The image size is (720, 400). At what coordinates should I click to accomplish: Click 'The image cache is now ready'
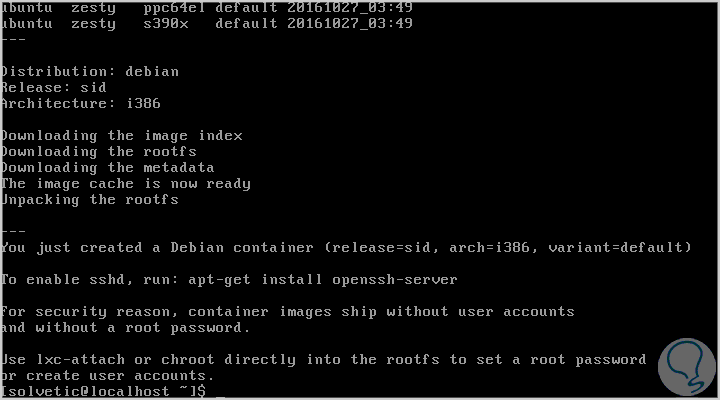pos(125,183)
